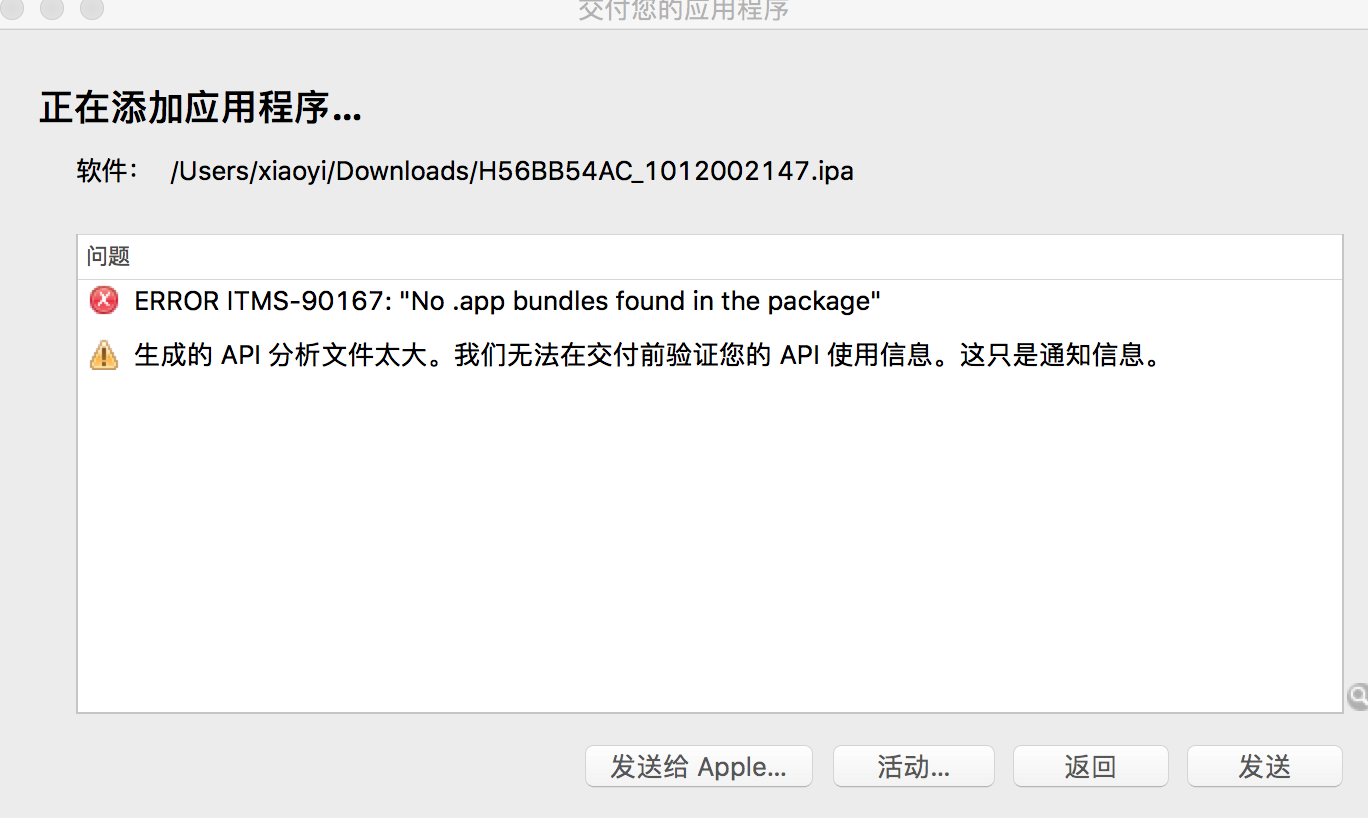Click the 这只是通知信息 sentence in the warning

[x=1062, y=355]
